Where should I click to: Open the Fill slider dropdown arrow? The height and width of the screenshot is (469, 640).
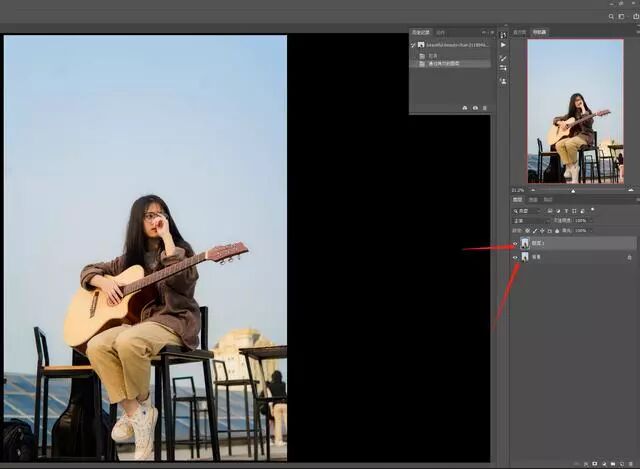[x=591, y=231]
